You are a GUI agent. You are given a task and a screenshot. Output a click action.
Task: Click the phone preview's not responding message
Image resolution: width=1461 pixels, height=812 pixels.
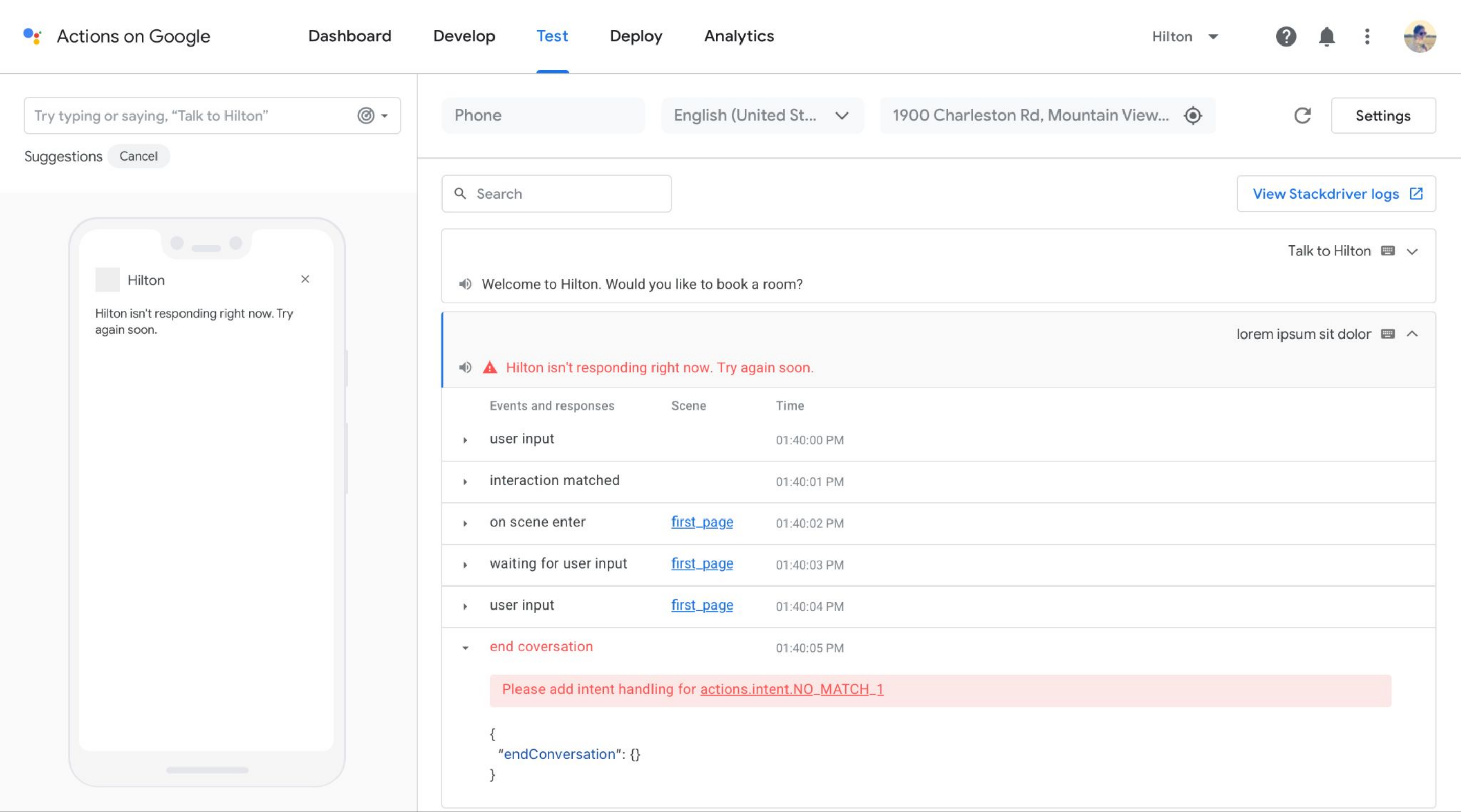(x=194, y=322)
